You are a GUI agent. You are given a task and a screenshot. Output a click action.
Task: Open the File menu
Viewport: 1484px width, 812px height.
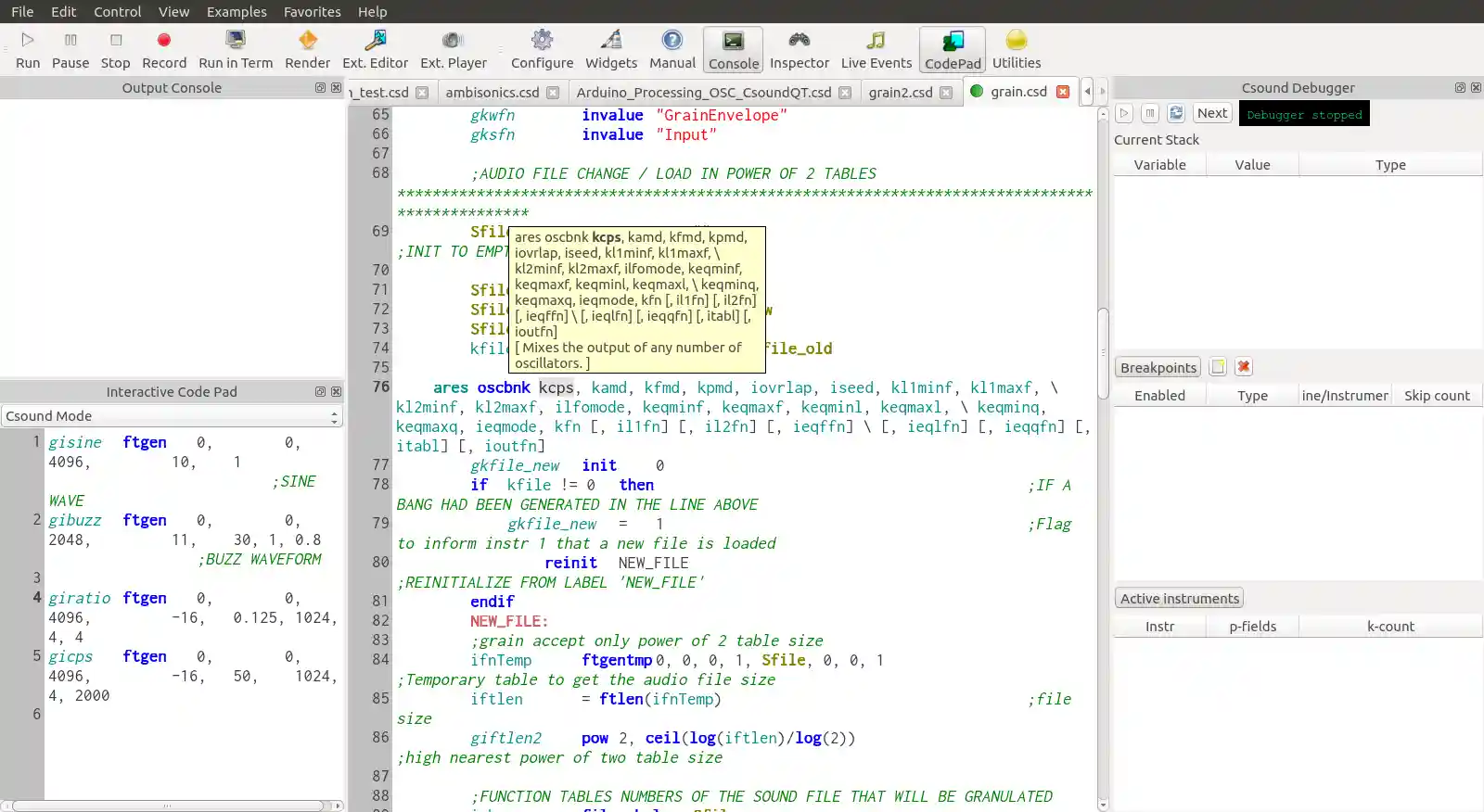click(x=22, y=11)
